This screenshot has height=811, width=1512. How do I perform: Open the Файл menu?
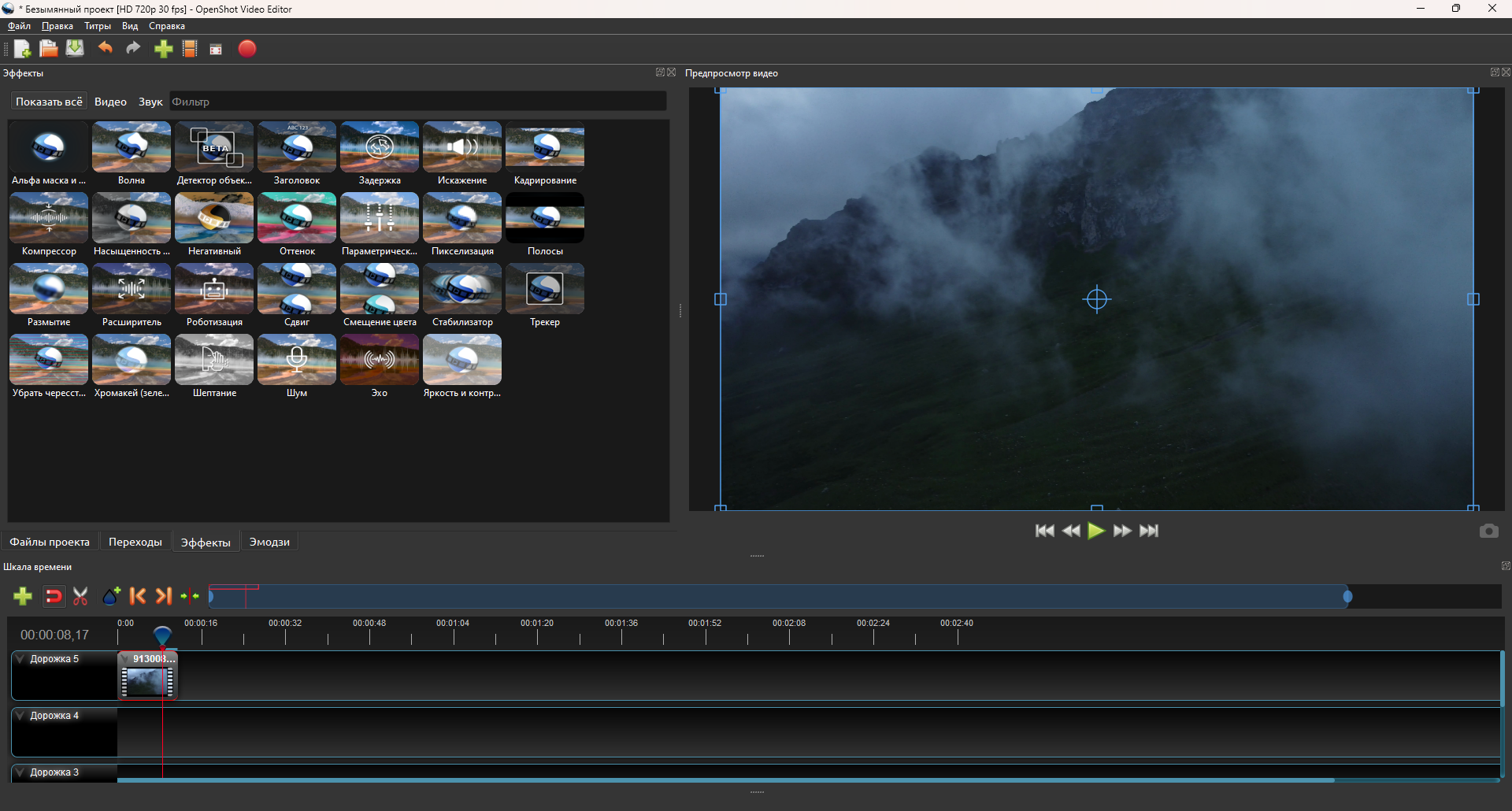19,26
